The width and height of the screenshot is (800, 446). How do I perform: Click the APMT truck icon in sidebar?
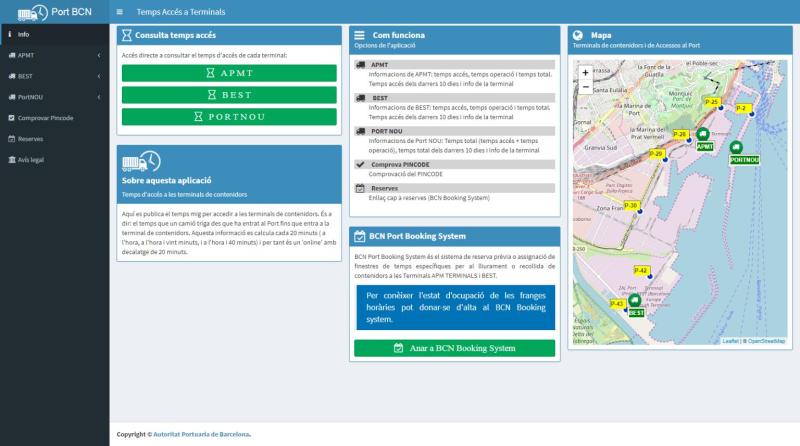click(12, 55)
